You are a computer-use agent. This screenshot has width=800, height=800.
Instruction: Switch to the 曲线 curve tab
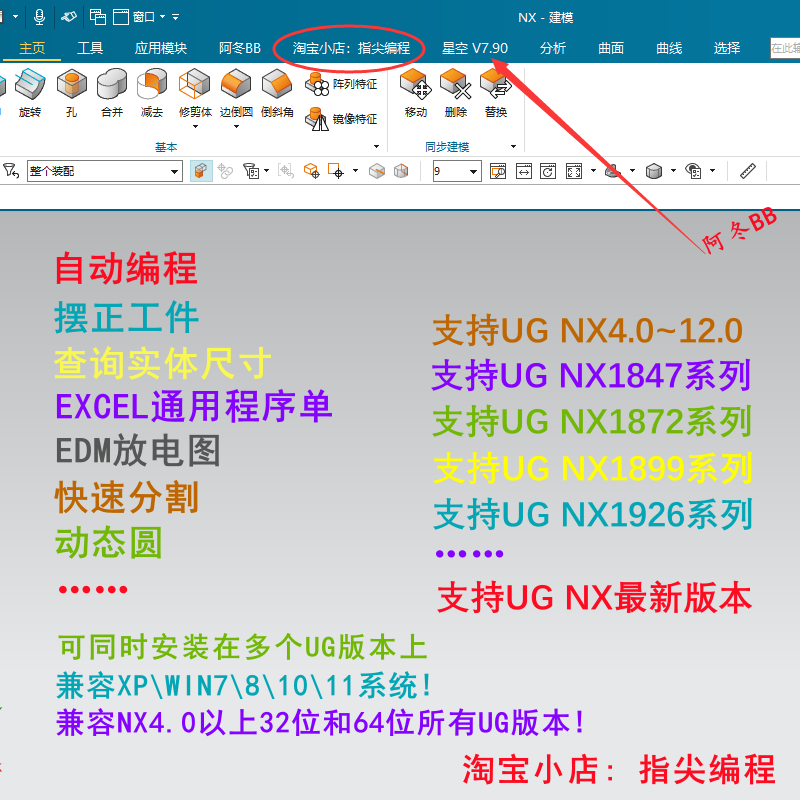(x=669, y=48)
